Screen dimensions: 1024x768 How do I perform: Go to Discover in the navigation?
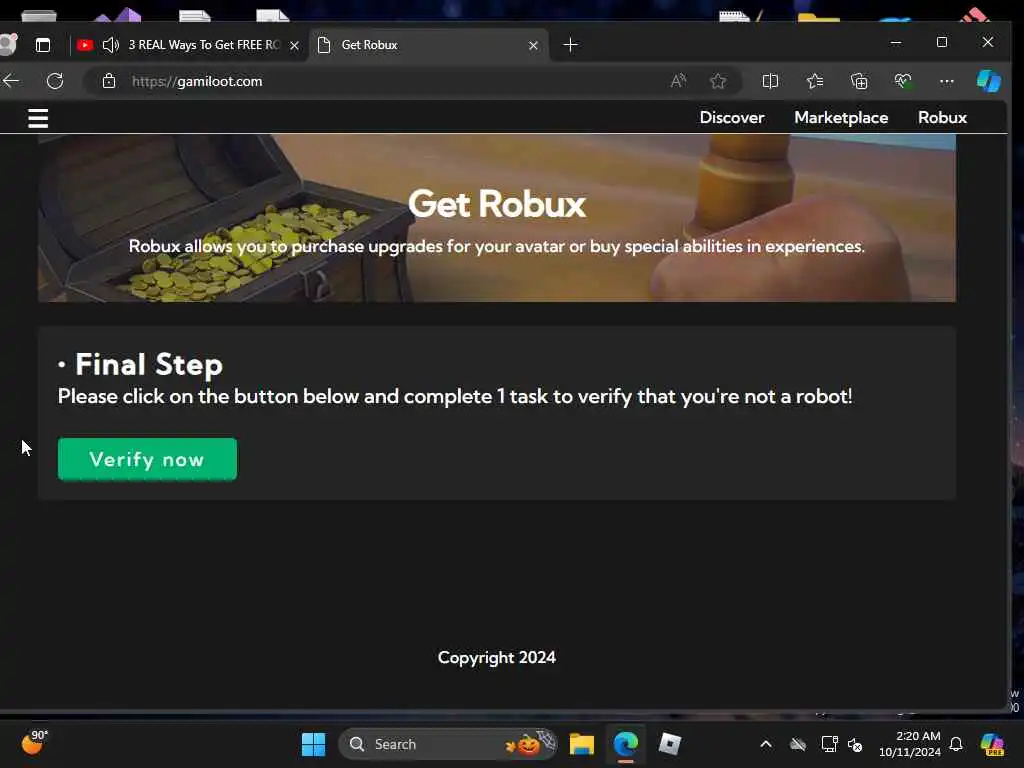[731, 118]
